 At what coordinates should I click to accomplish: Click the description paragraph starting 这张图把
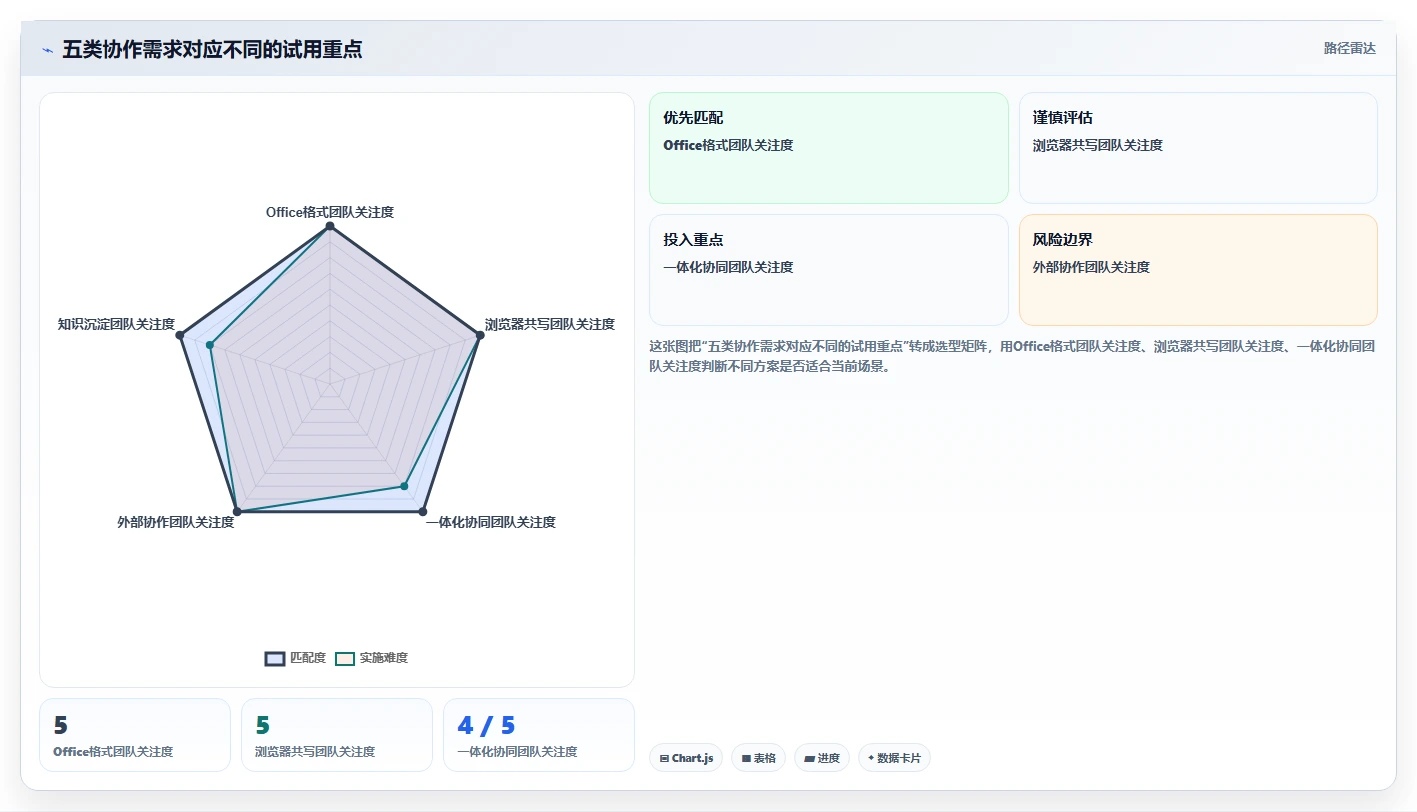tap(1013, 356)
